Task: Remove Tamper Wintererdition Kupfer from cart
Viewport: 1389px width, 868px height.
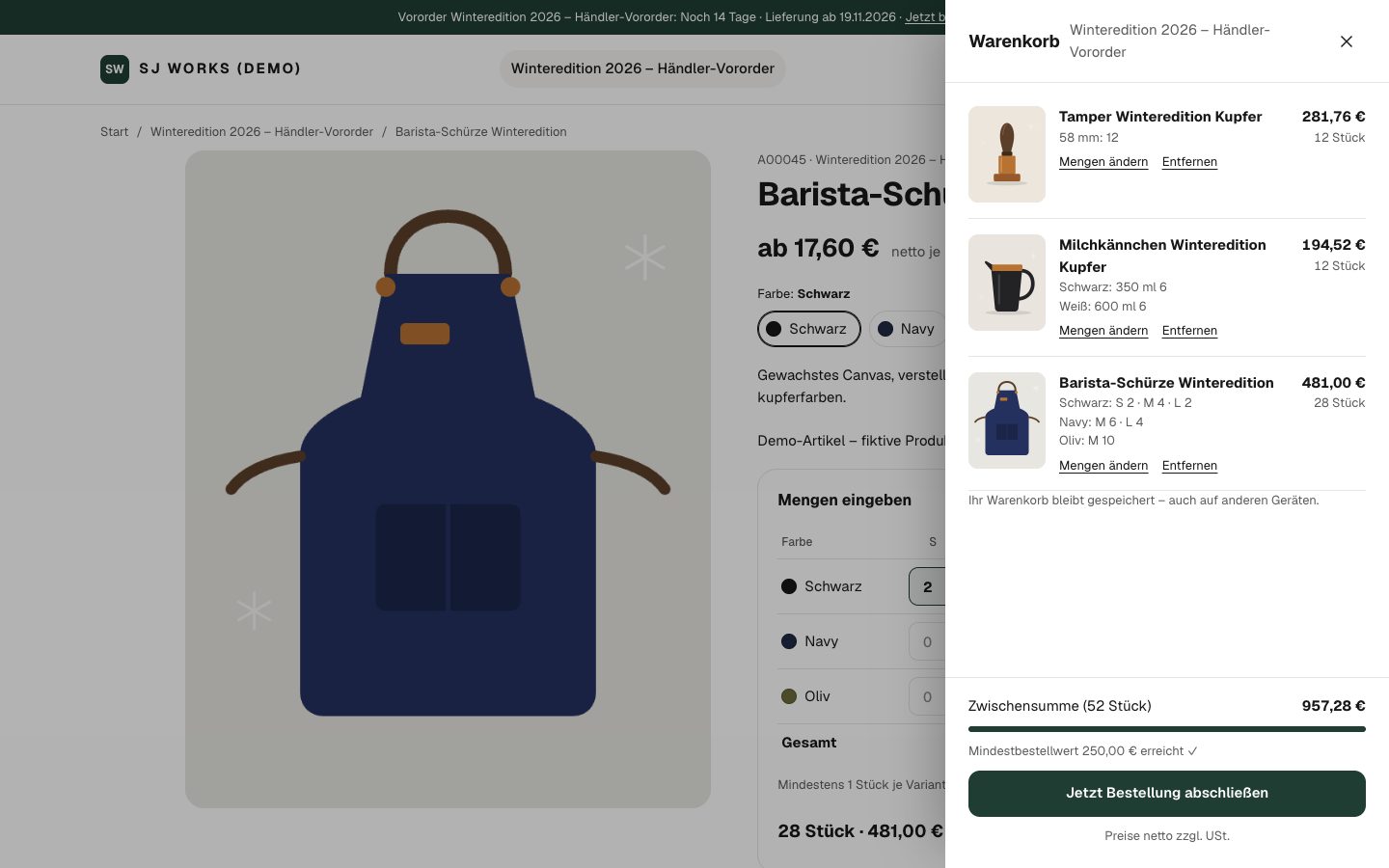Action: point(1189,162)
